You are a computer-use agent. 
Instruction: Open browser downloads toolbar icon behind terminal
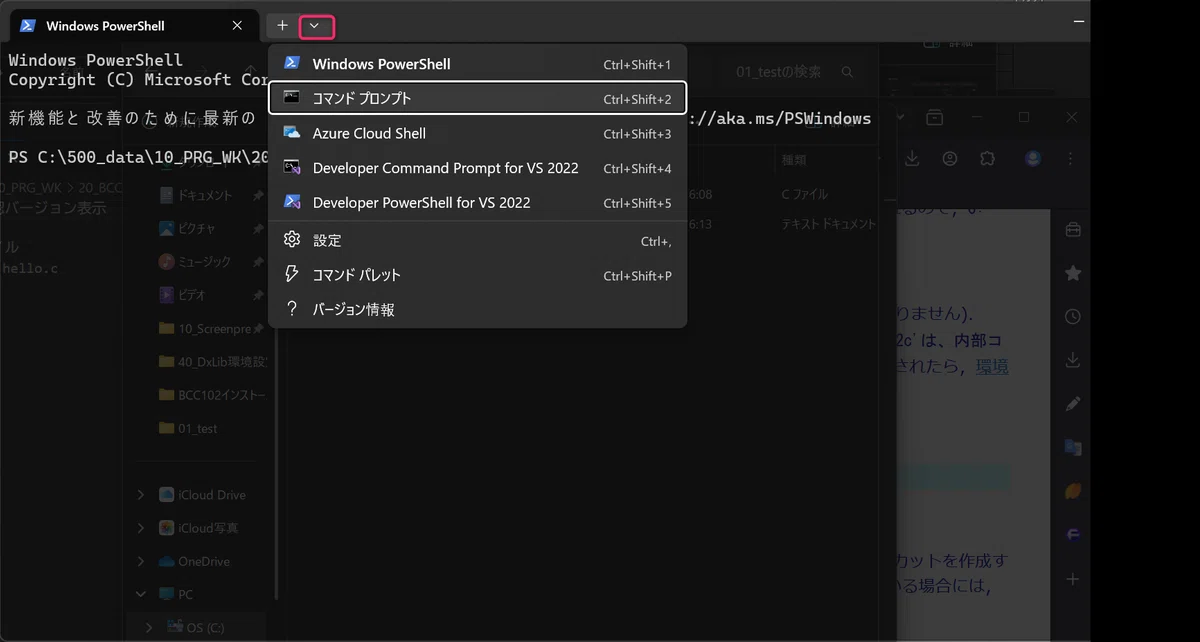(x=912, y=158)
